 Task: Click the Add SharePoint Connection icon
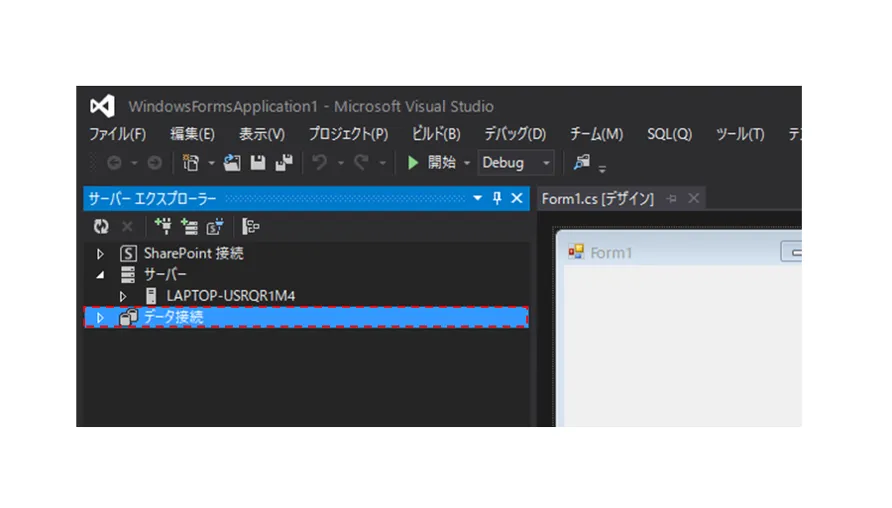pyautogui.click(x=215, y=226)
